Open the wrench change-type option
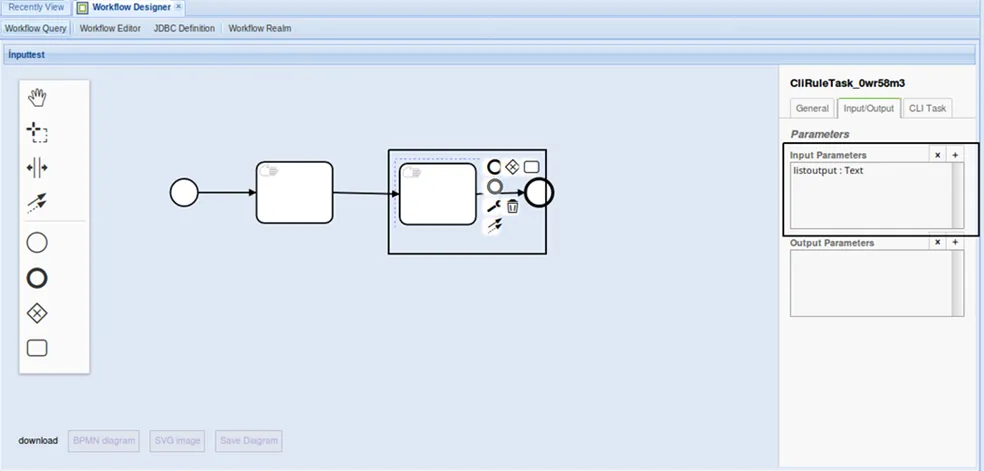Screen dimensions: 984x471 pos(493,206)
